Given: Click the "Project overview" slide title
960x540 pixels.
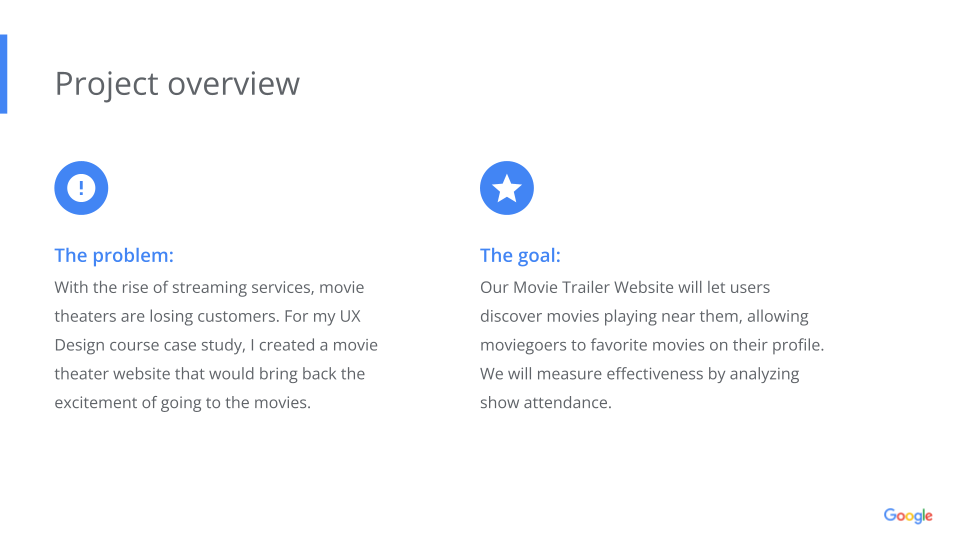Looking at the screenshot, I should pyautogui.click(x=177, y=83).
